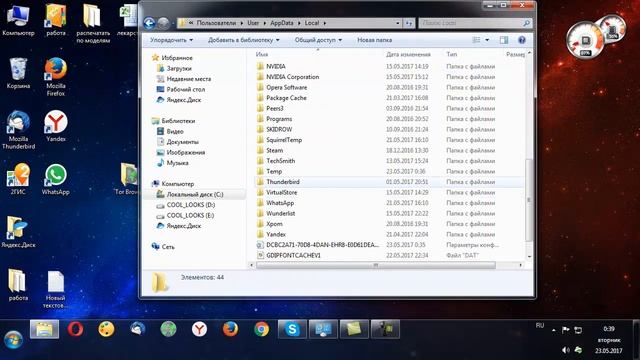The height and width of the screenshot is (360, 640).
Task: Open Thunderbird from the taskbar
Action: (x=138, y=329)
